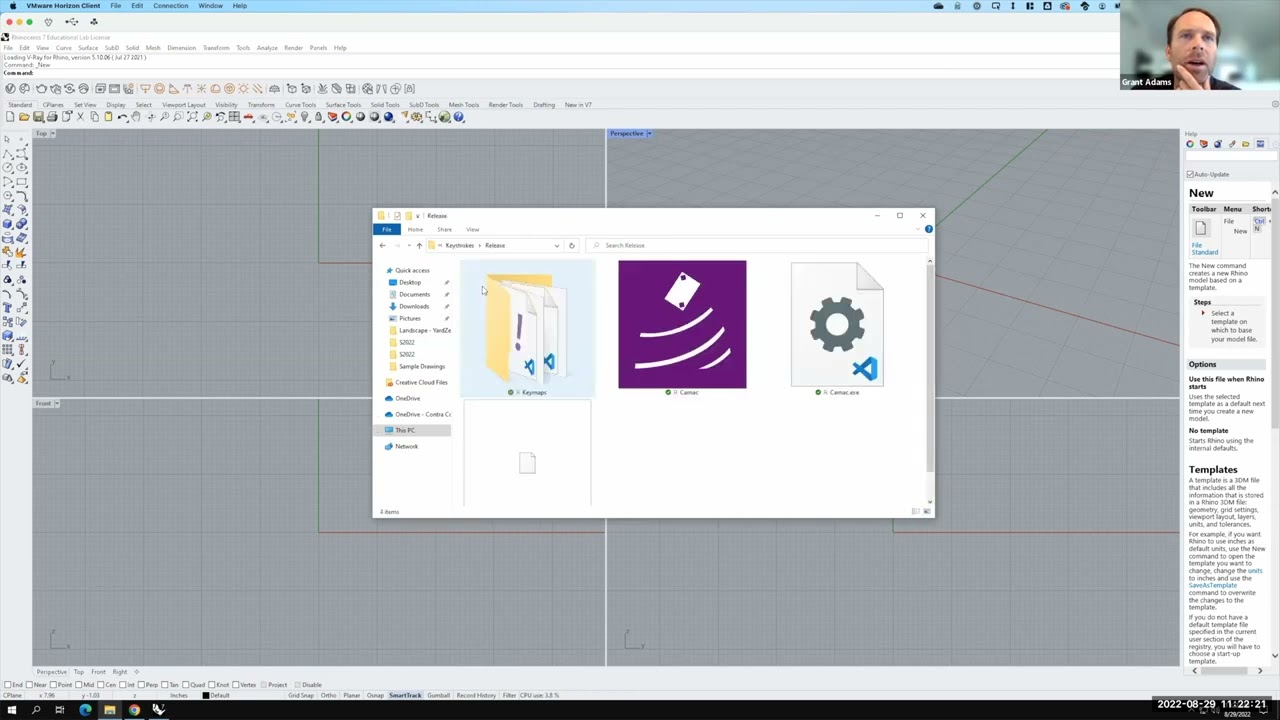Toggle the Perp osnap checkbox
The image size is (1280, 720).
pos(142,685)
